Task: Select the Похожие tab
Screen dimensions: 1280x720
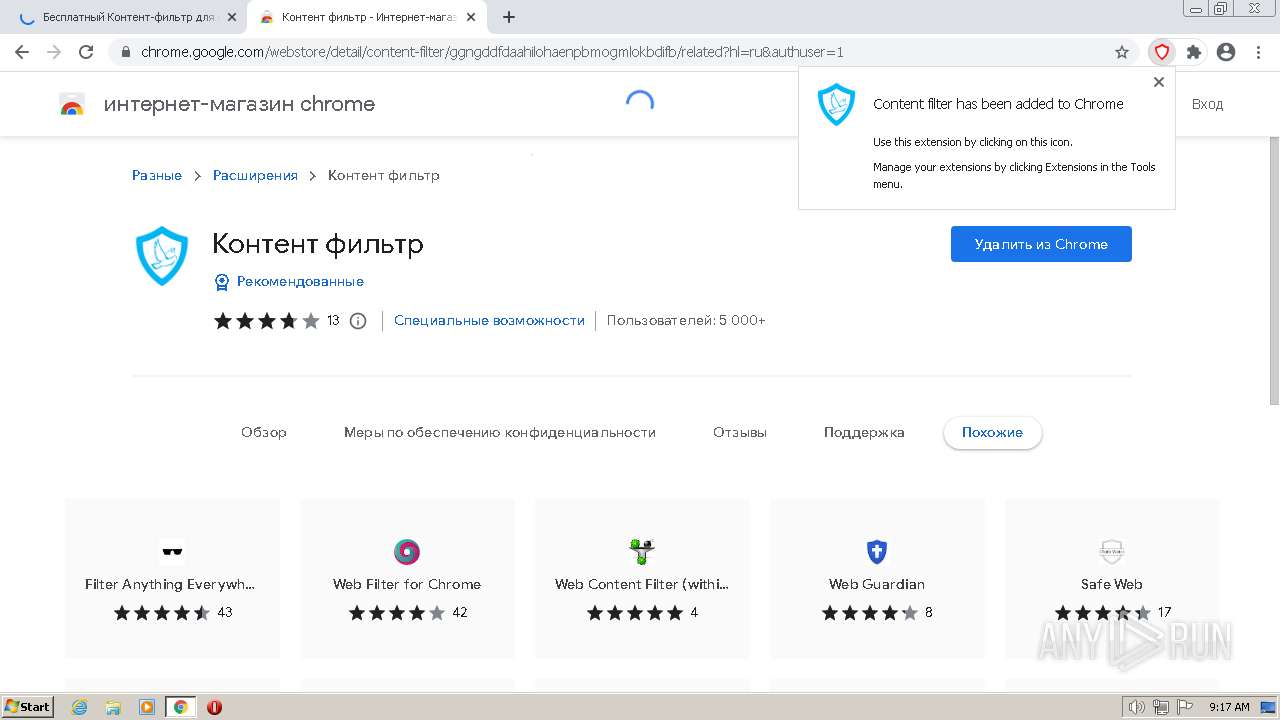Action: tap(992, 432)
